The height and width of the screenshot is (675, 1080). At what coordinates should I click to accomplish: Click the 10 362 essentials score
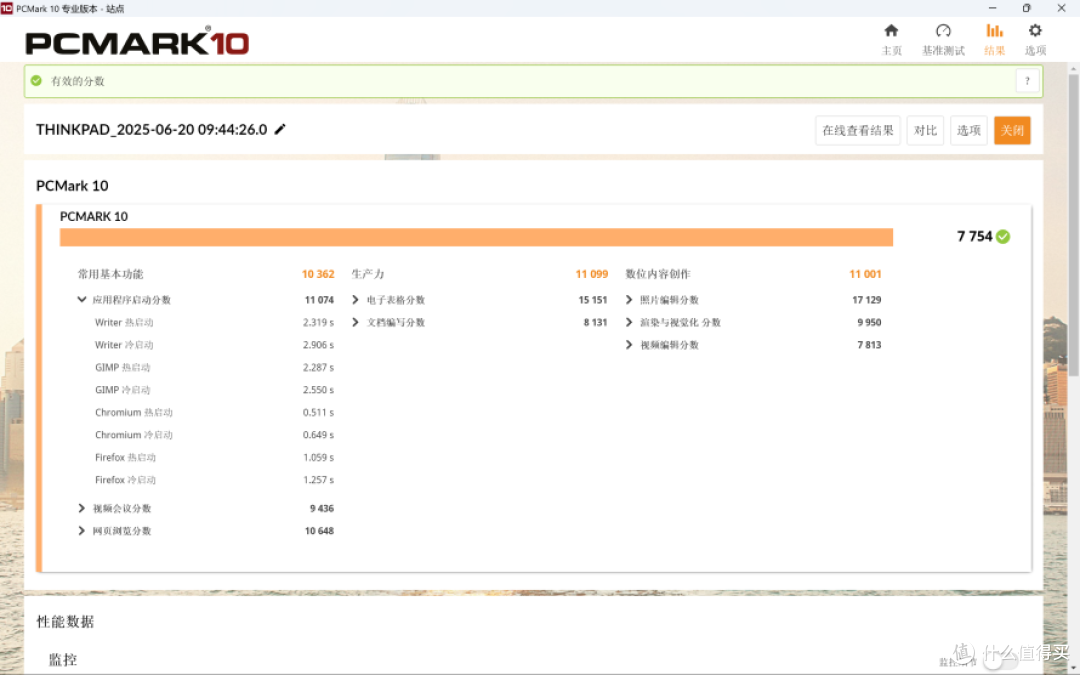318,274
